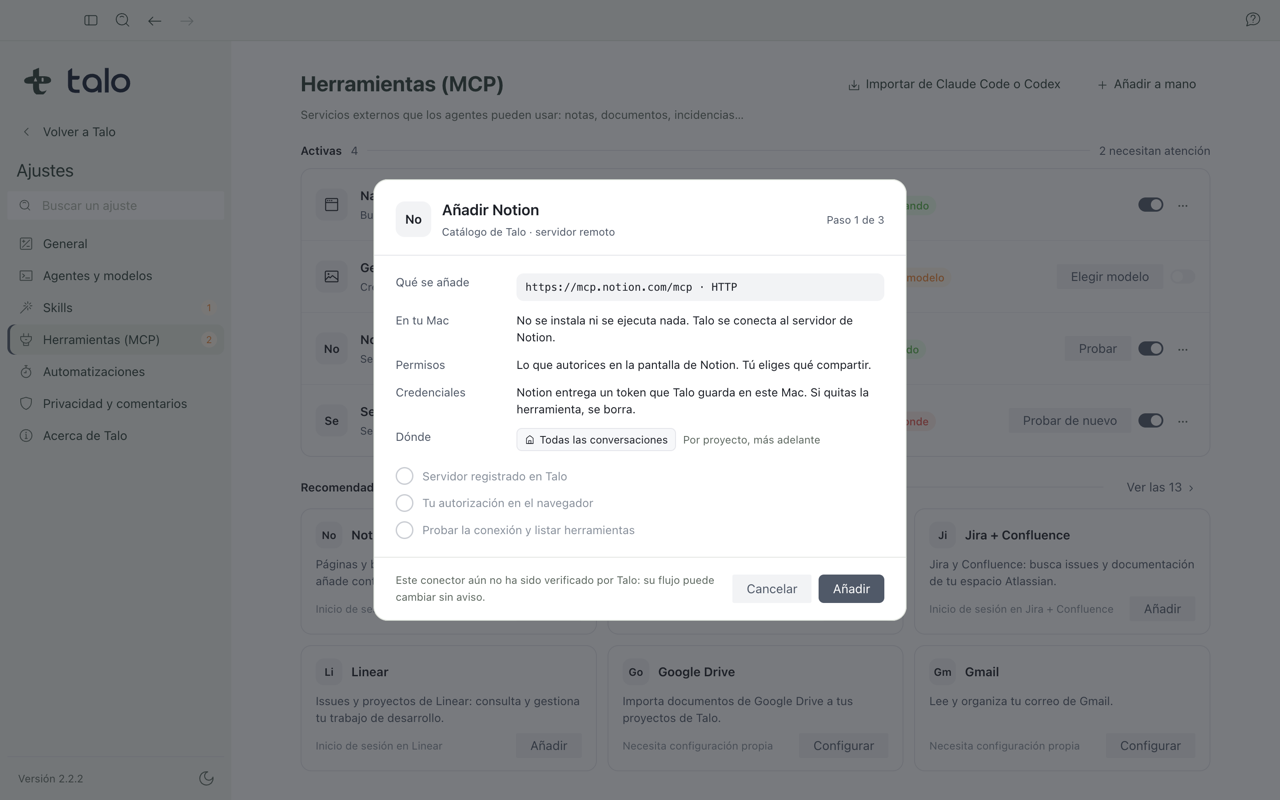The height and width of the screenshot is (800, 1280).
Task: Click the image icon of second active tool
Action: 331,277
